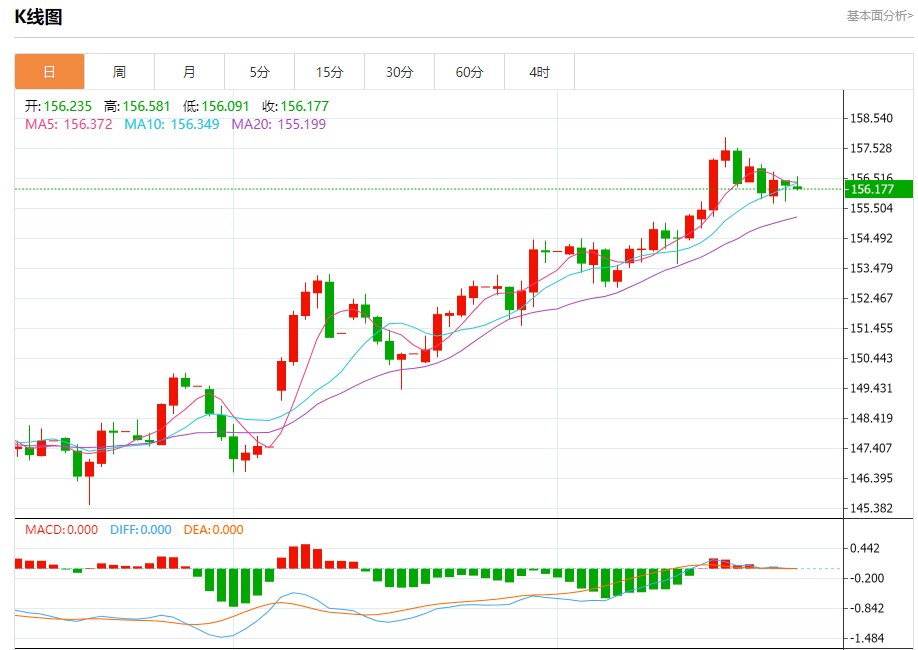Click the K线图 chart title

[38, 17]
